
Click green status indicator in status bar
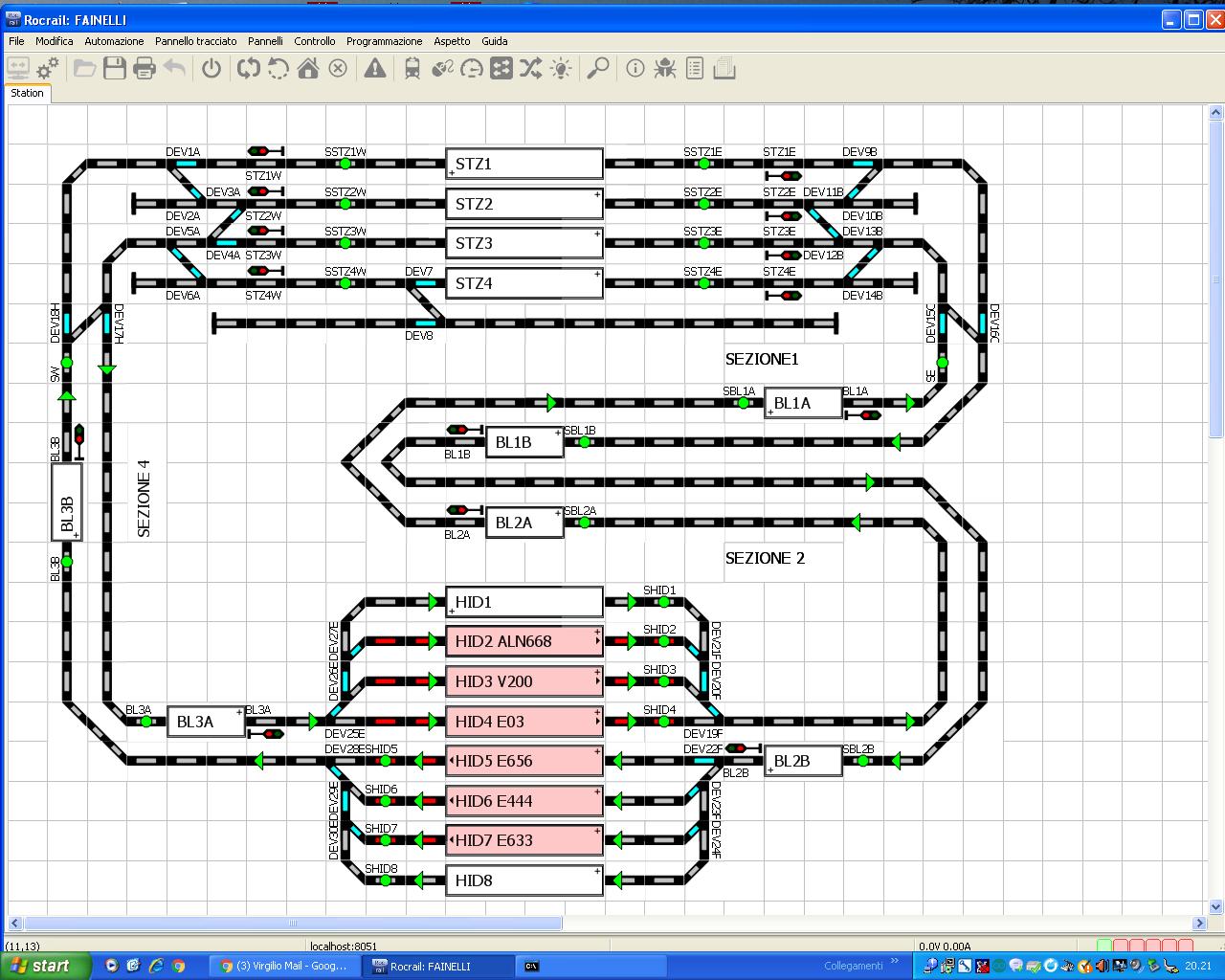(1104, 947)
